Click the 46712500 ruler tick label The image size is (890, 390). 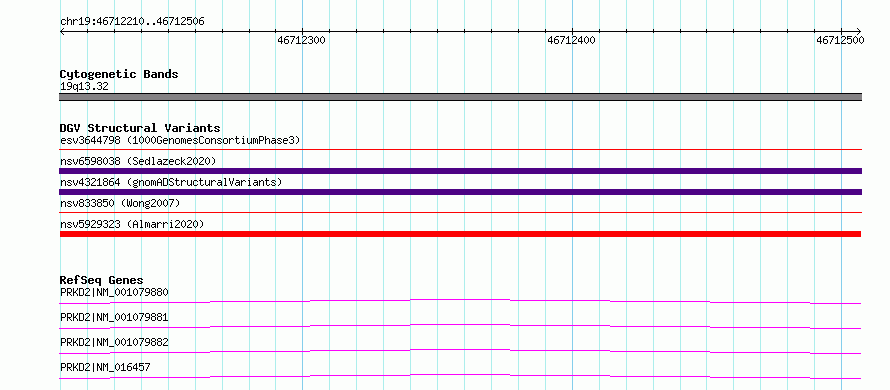click(840, 40)
